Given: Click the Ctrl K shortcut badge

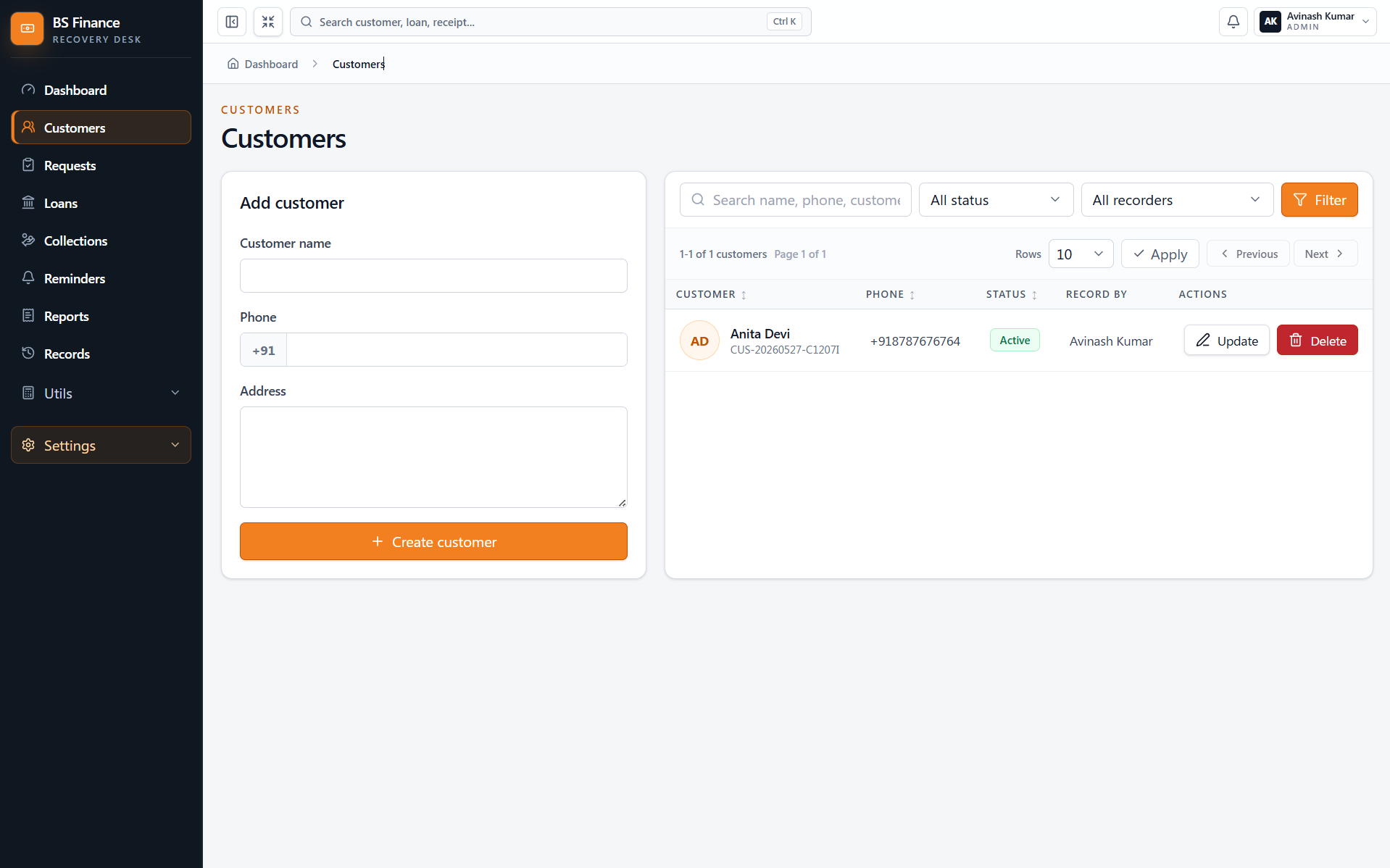Looking at the screenshot, I should pos(784,22).
